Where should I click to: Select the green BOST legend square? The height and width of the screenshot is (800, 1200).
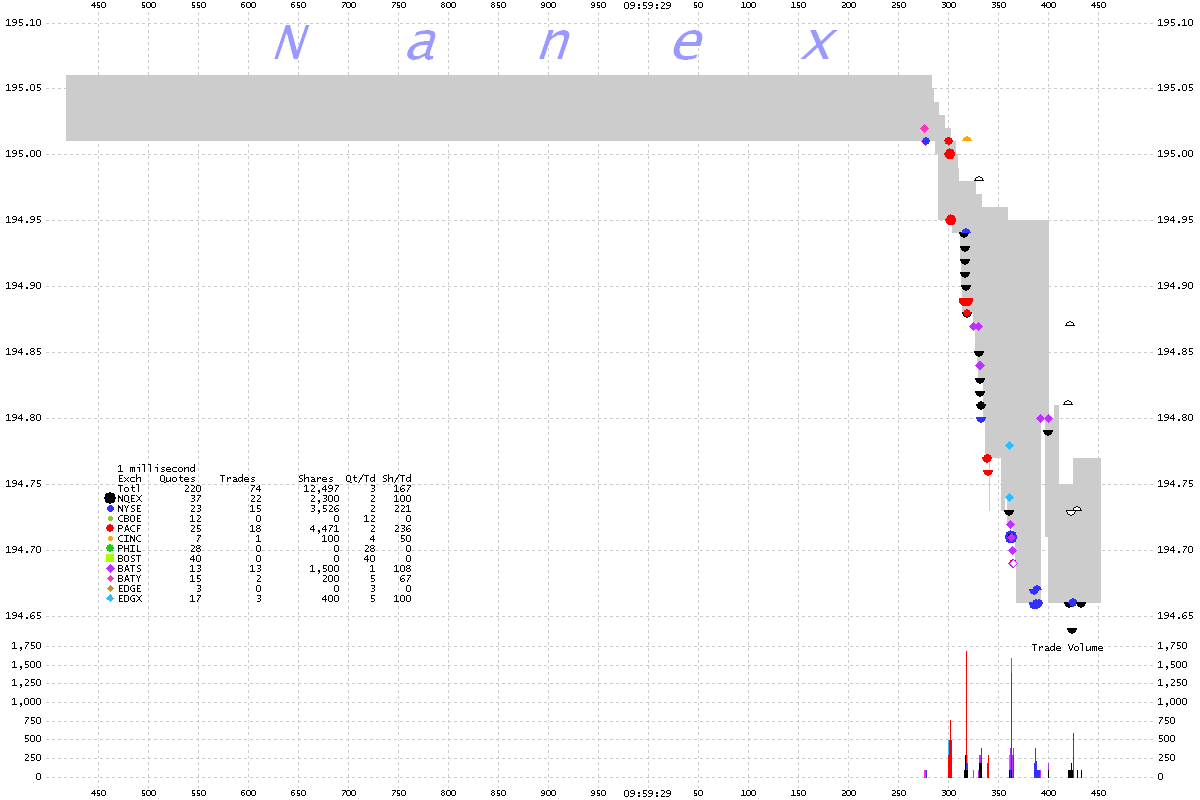click(109, 558)
